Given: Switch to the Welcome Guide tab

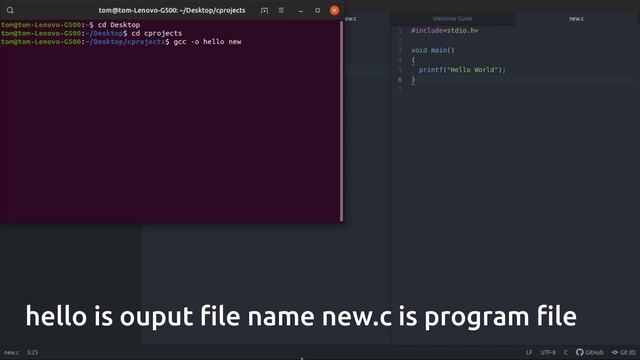Looking at the screenshot, I should pyautogui.click(x=452, y=19).
